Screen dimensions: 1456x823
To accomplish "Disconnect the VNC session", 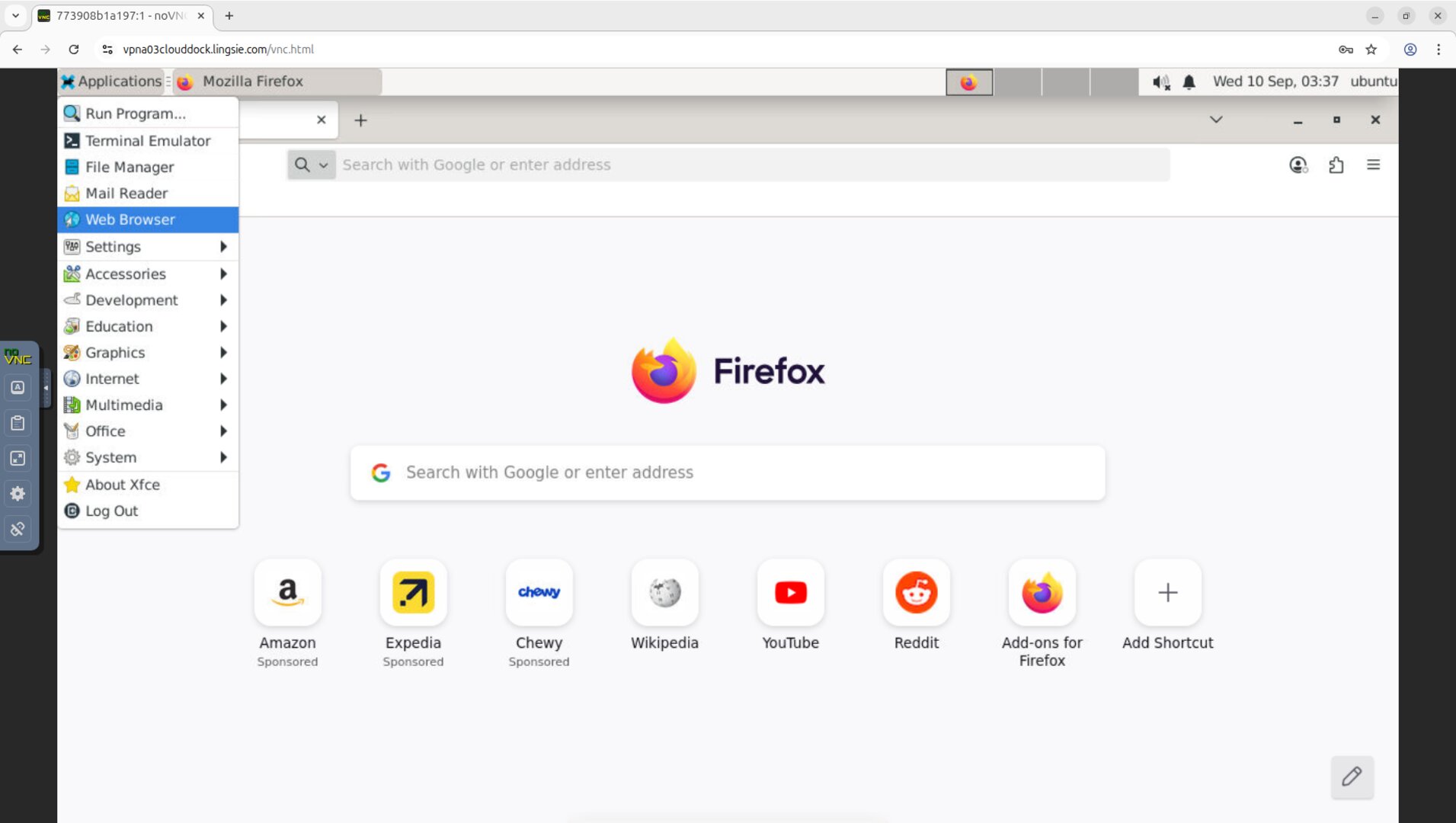I will pos(17,528).
